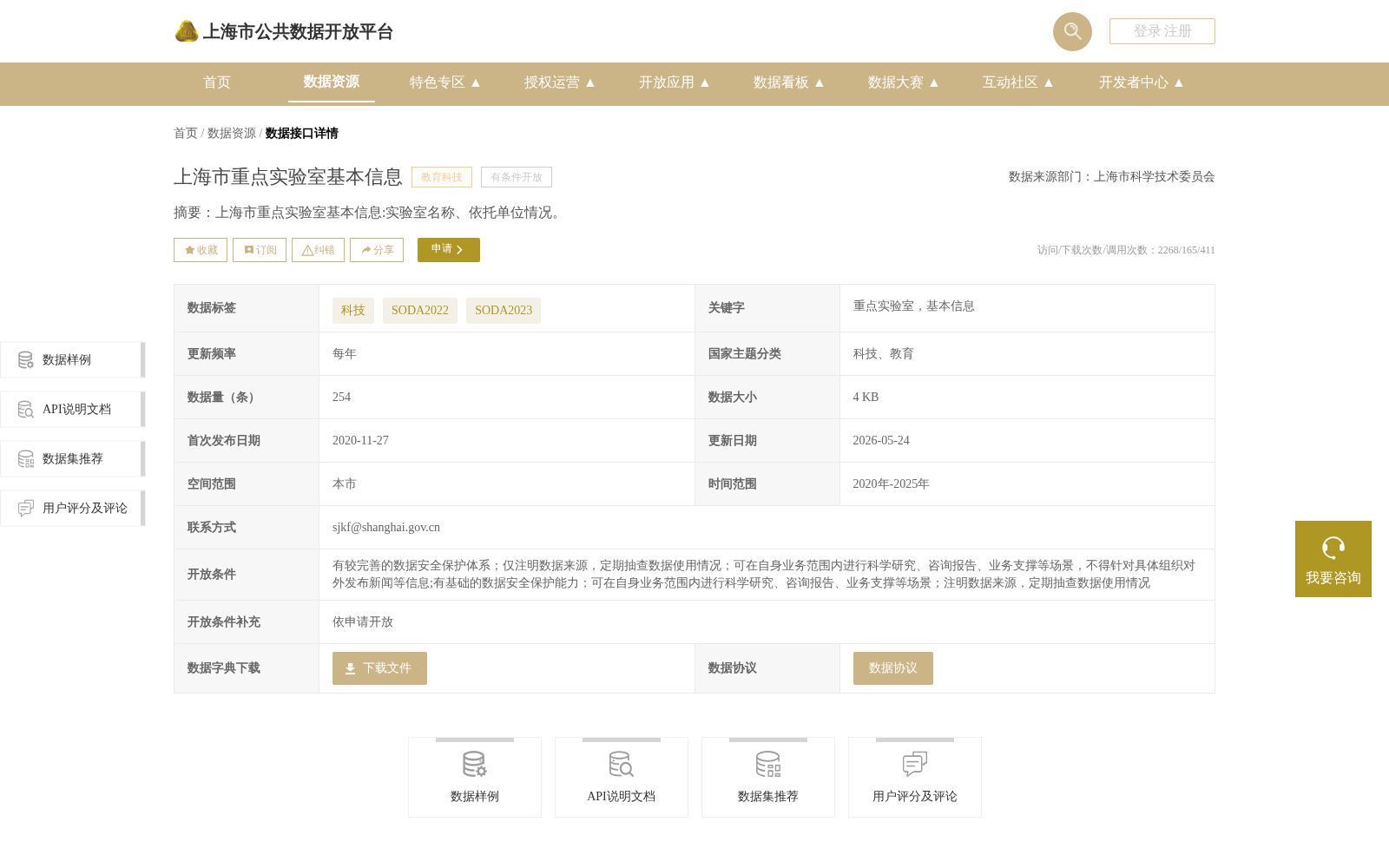Image resolution: width=1389 pixels, height=868 pixels.
Task: Expand the 数据大赛 menu
Action: [x=904, y=82]
